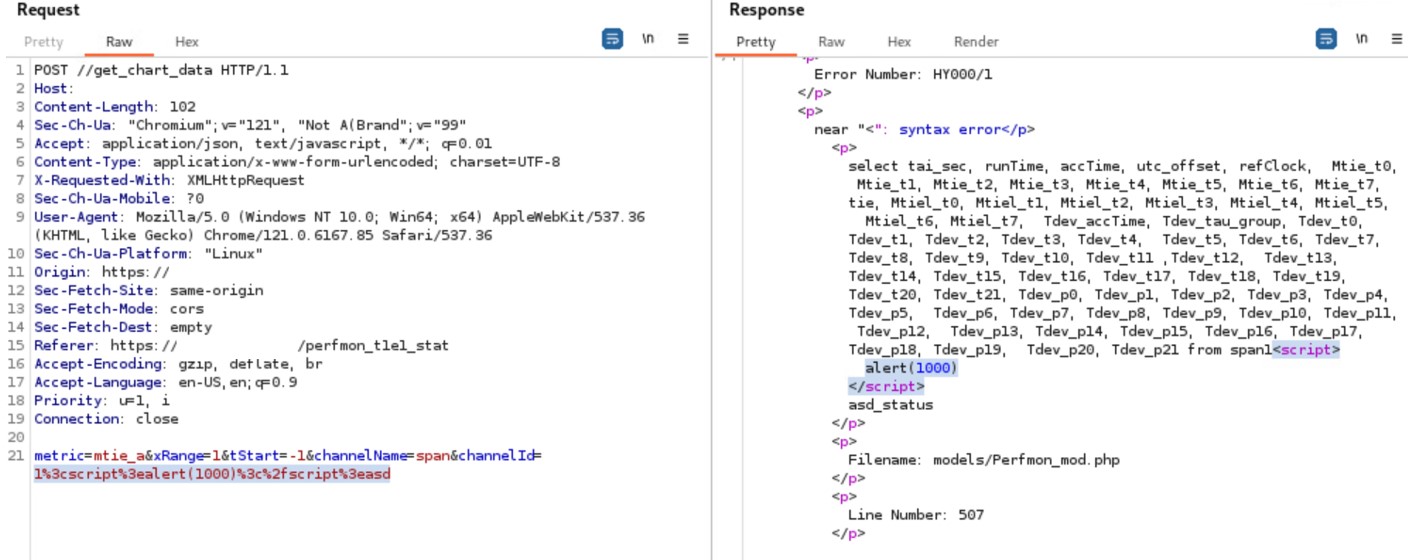Click near "<": syntax error message
The height and width of the screenshot is (560, 1408).
(925, 129)
